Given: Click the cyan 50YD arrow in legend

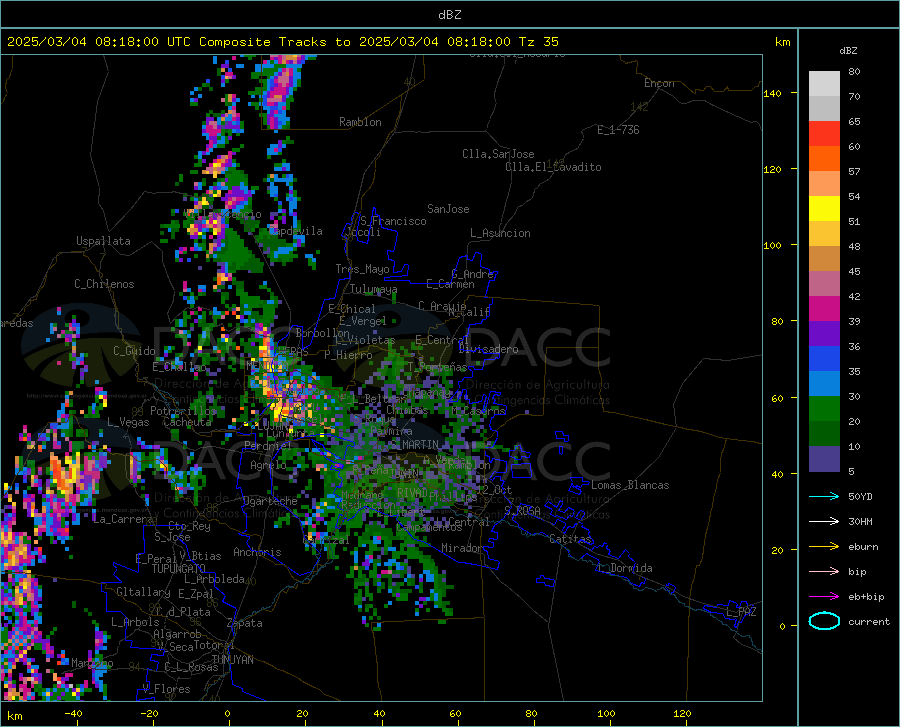Looking at the screenshot, I should 824,496.
